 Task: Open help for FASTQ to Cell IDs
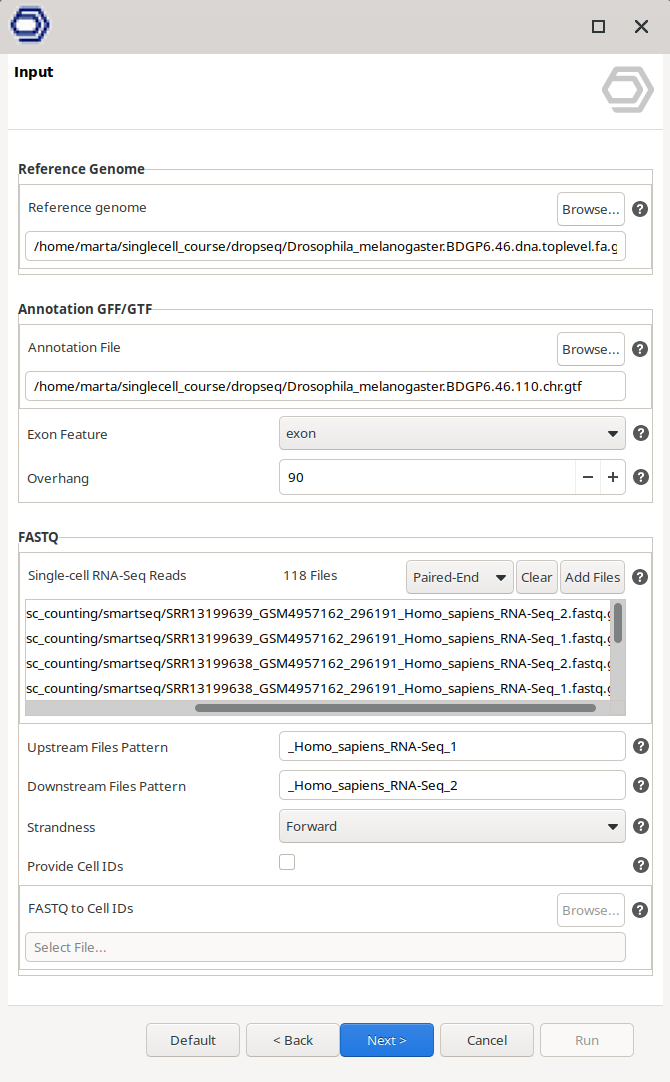640,910
